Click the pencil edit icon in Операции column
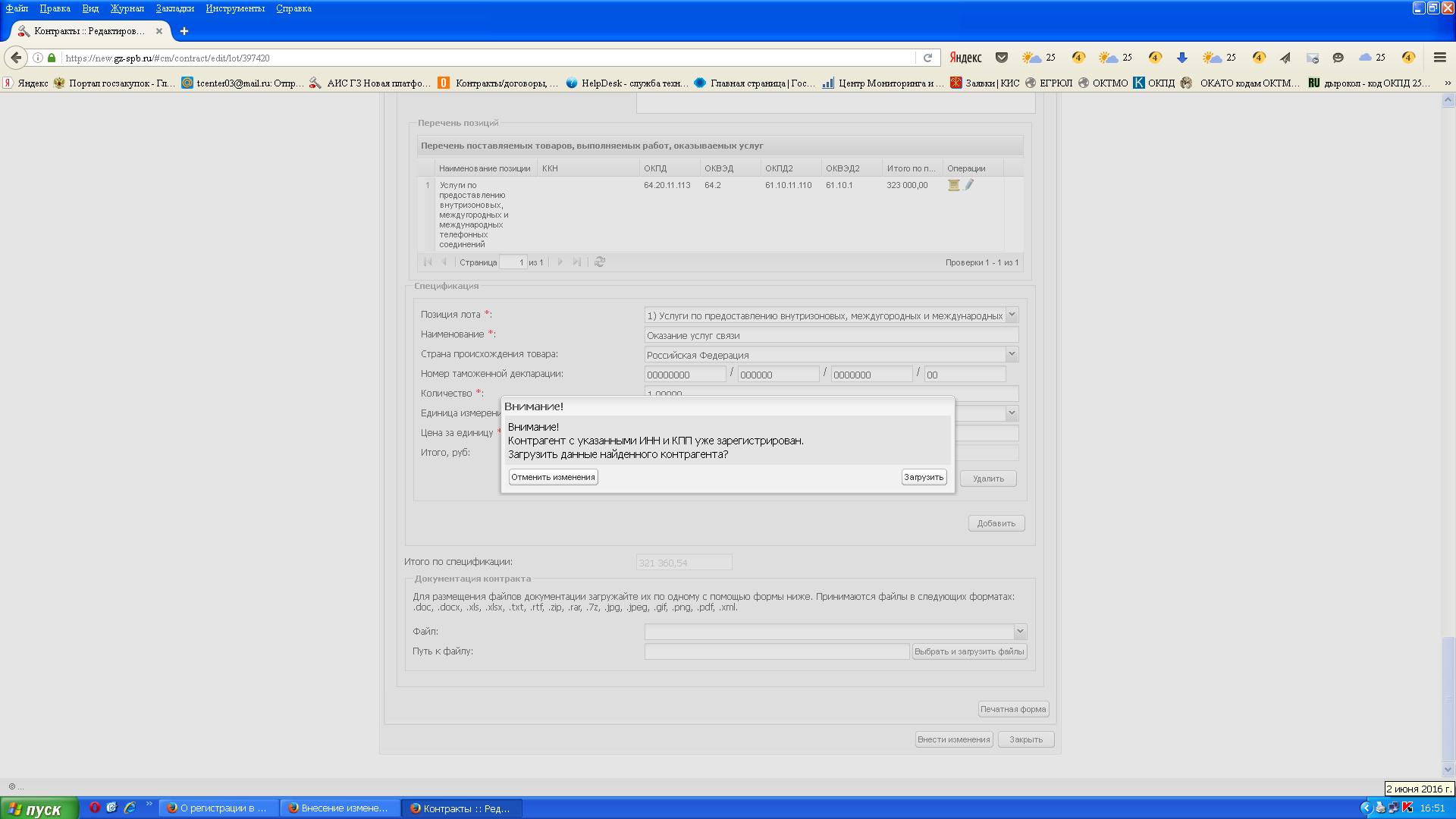The height and width of the screenshot is (819, 1456). point(969,185)
